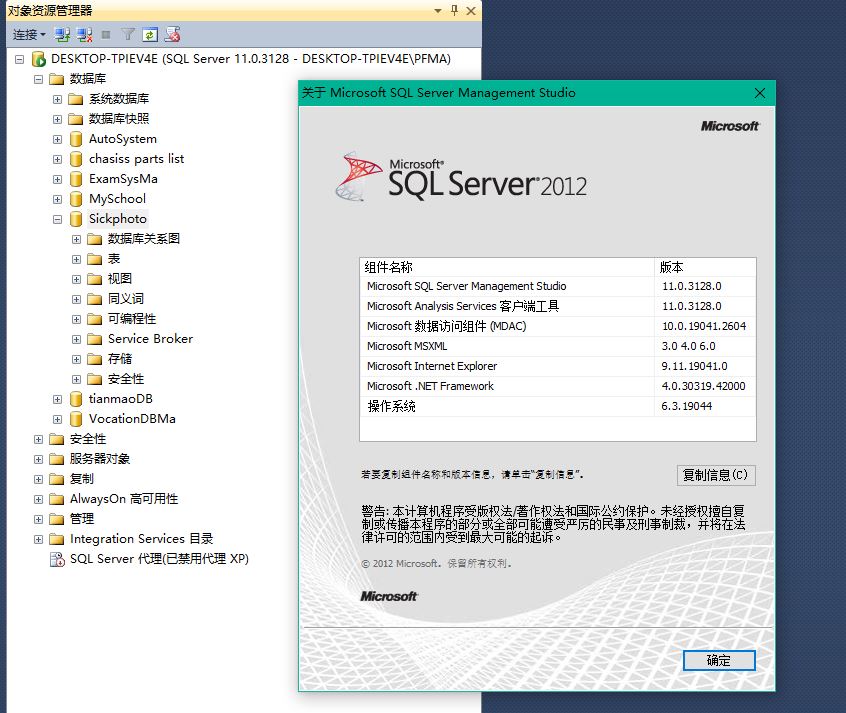846x713 pixels.
Task: Click the Connect Object Explorer icon
Action: coord(62,35)
